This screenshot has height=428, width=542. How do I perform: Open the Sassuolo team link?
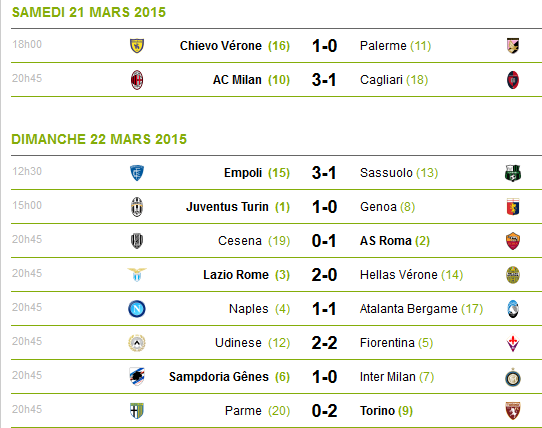tap(386, 173)
